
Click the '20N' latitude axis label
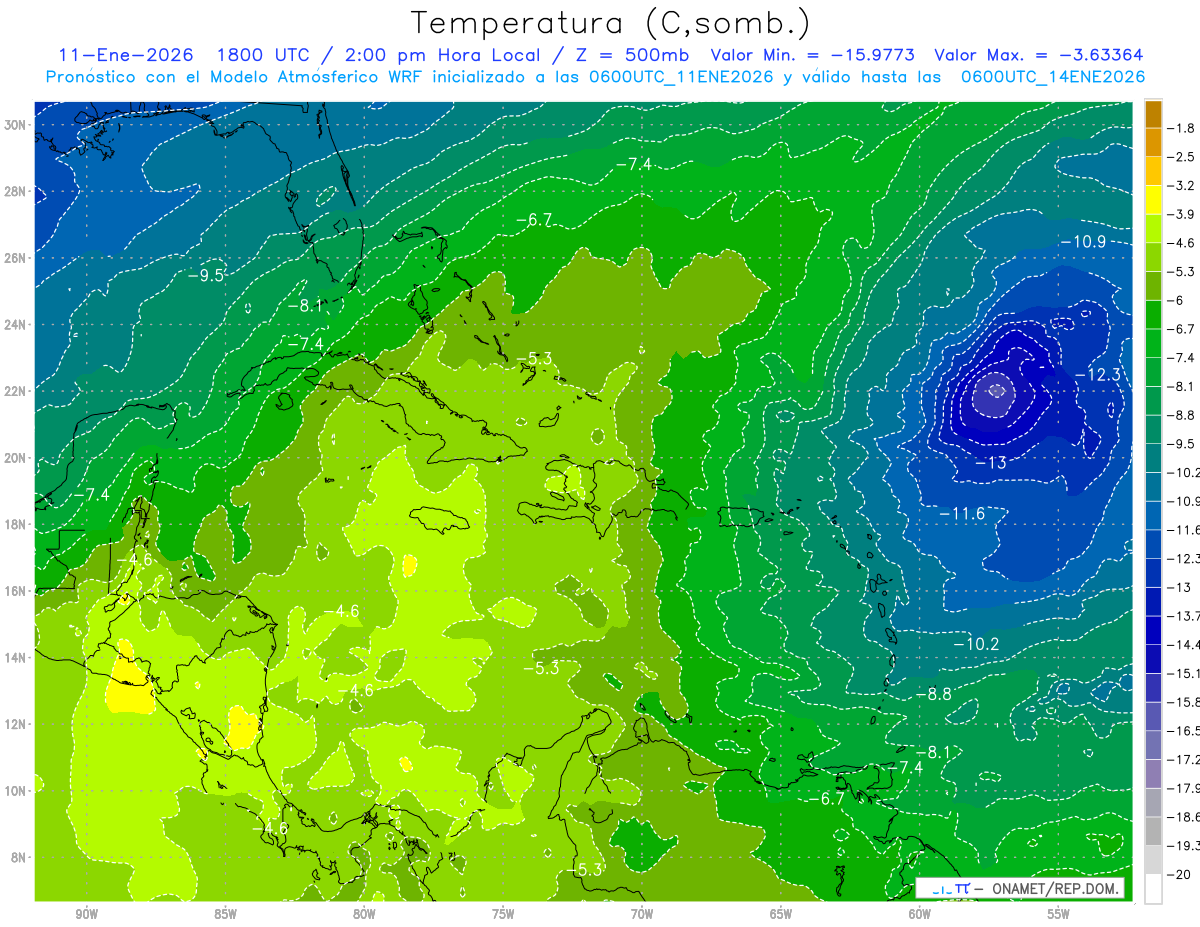pyautogui.click(x=16, y=458)
